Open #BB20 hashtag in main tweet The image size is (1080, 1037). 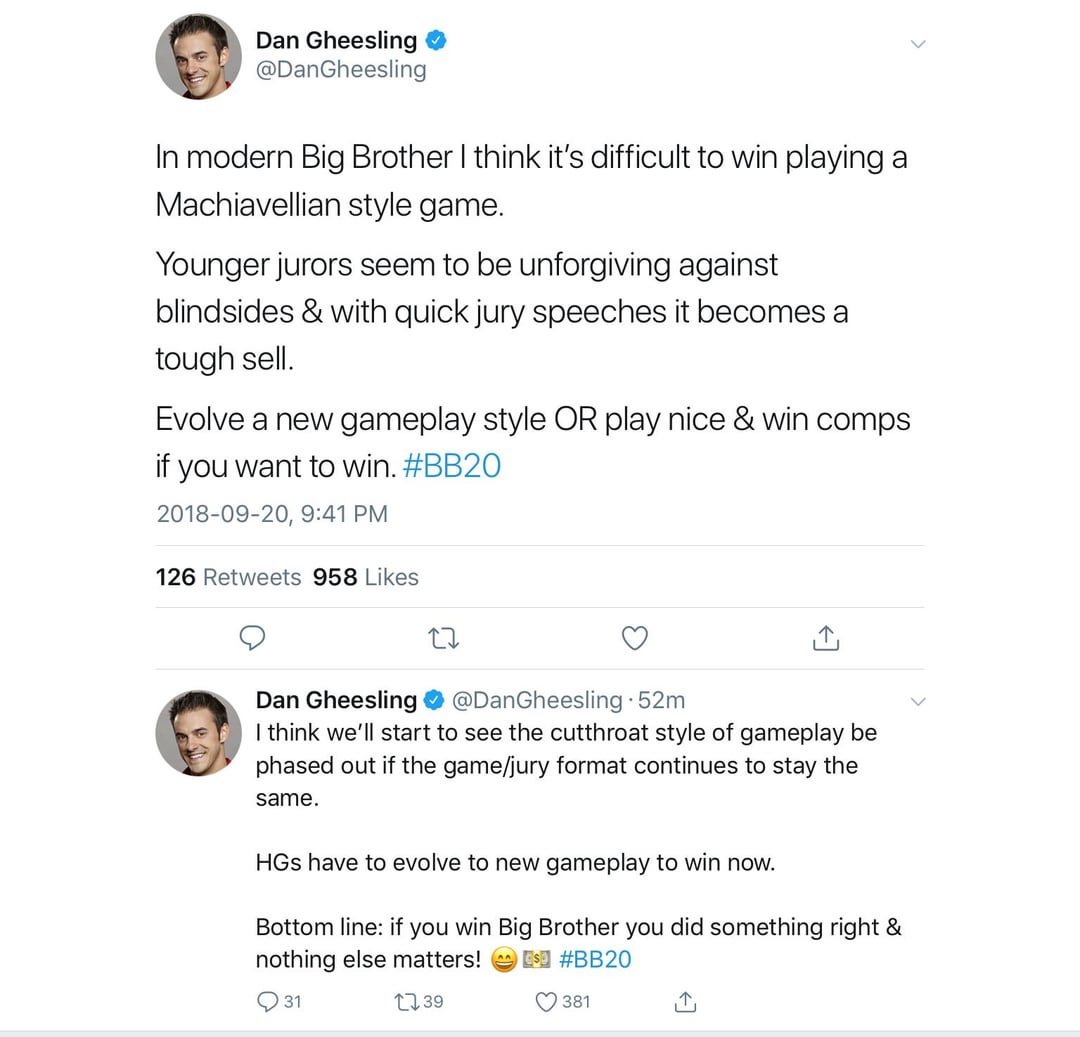click(x=451, y=467)
